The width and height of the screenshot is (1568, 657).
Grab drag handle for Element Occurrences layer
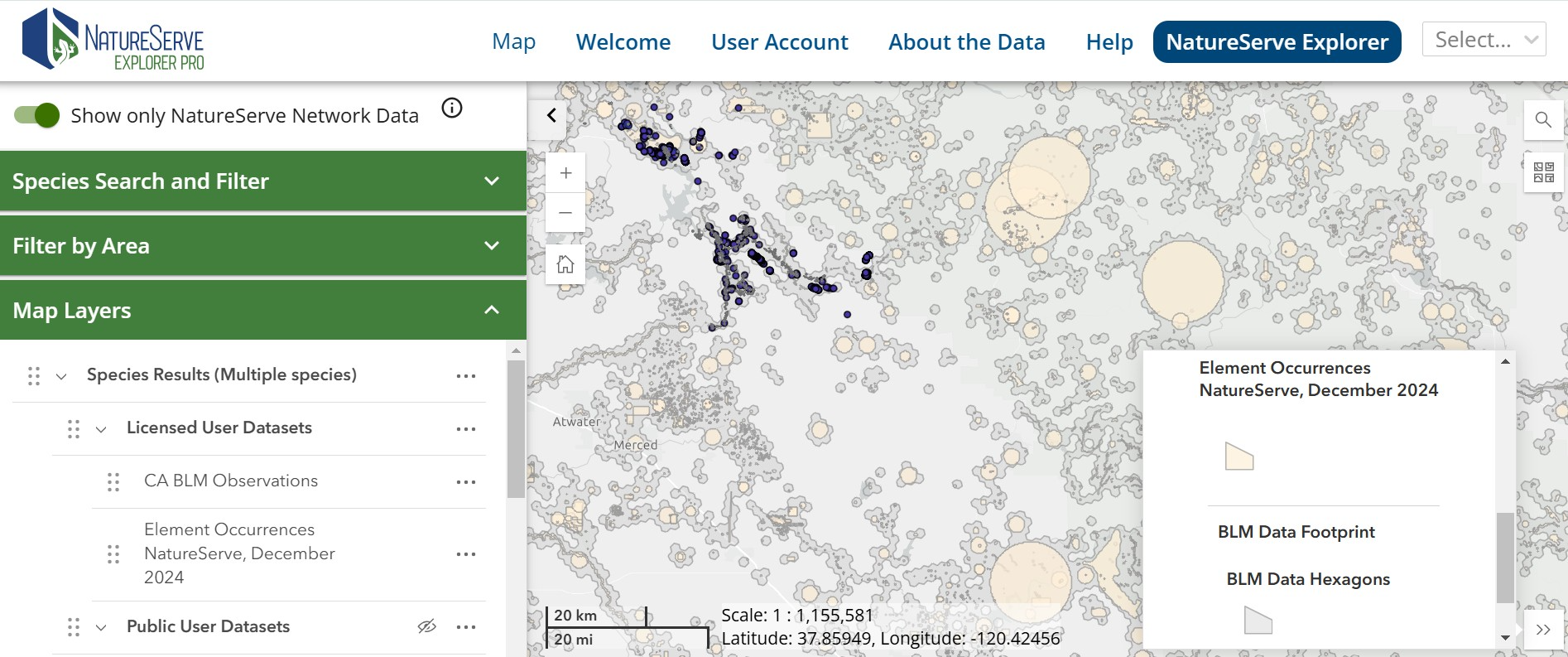pyautogui.click(x=113, y=554)
